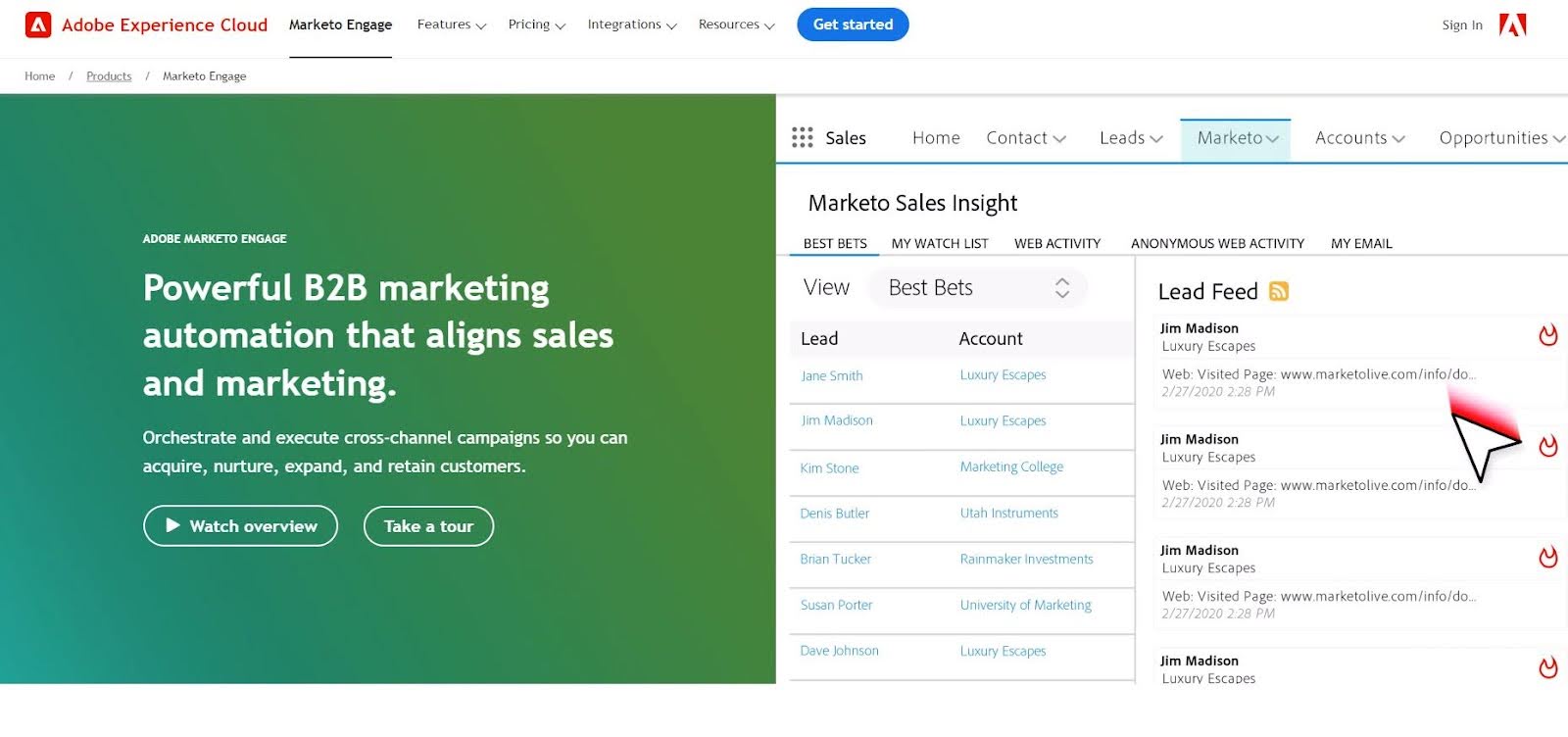The height and width of the screenshot is (737, 1568).
Task: Click the Get started button
Action: [853, 25]
